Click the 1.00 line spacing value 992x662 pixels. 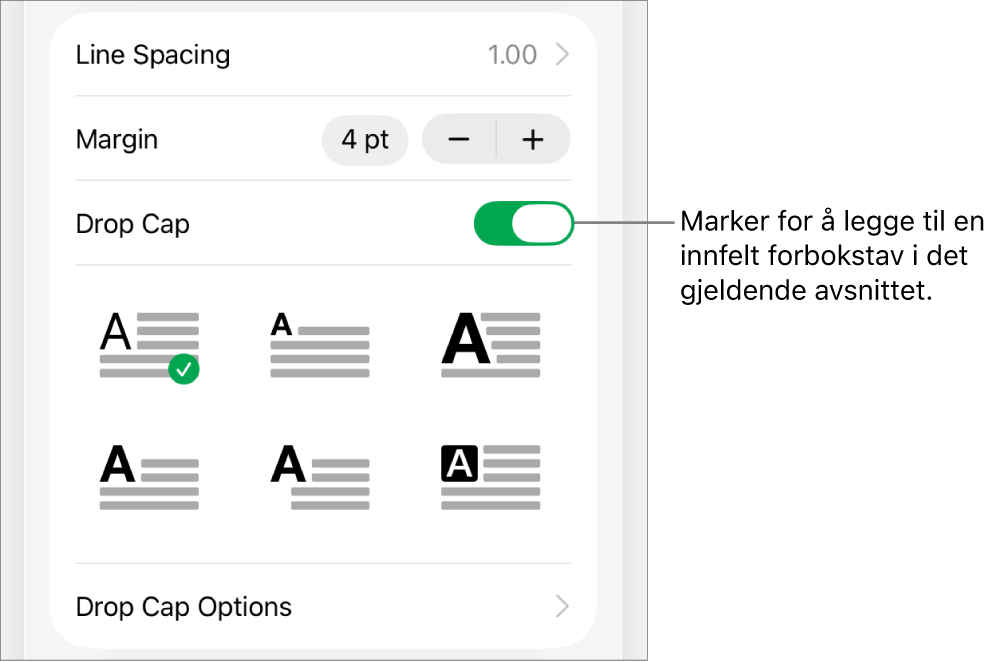click(512, 54)
